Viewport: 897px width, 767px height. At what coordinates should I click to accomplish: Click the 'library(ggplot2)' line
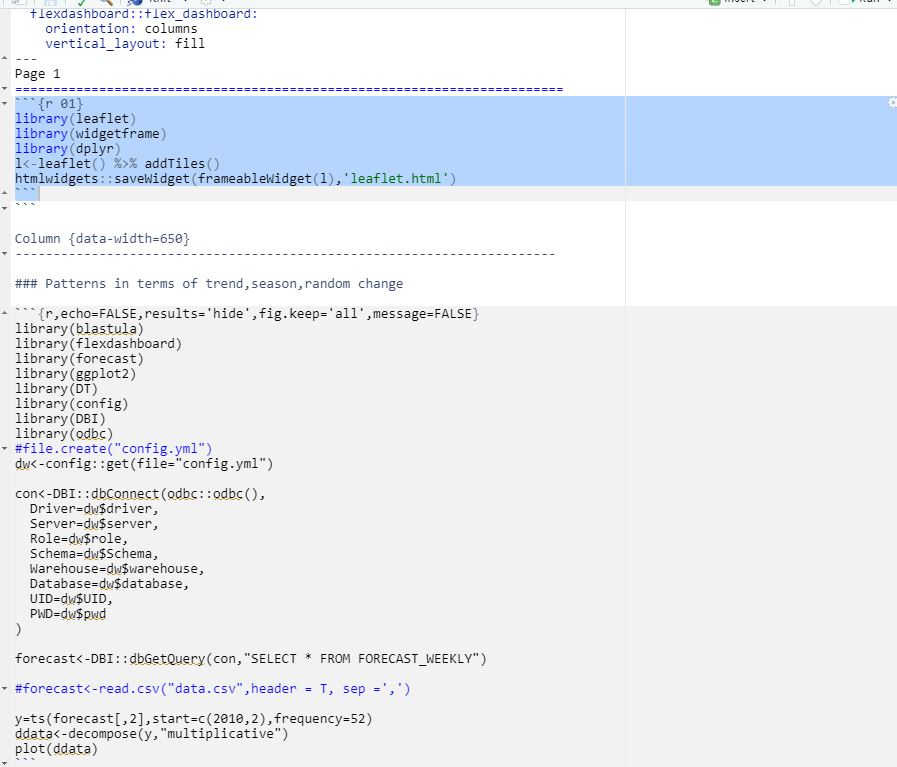(76, 373)
